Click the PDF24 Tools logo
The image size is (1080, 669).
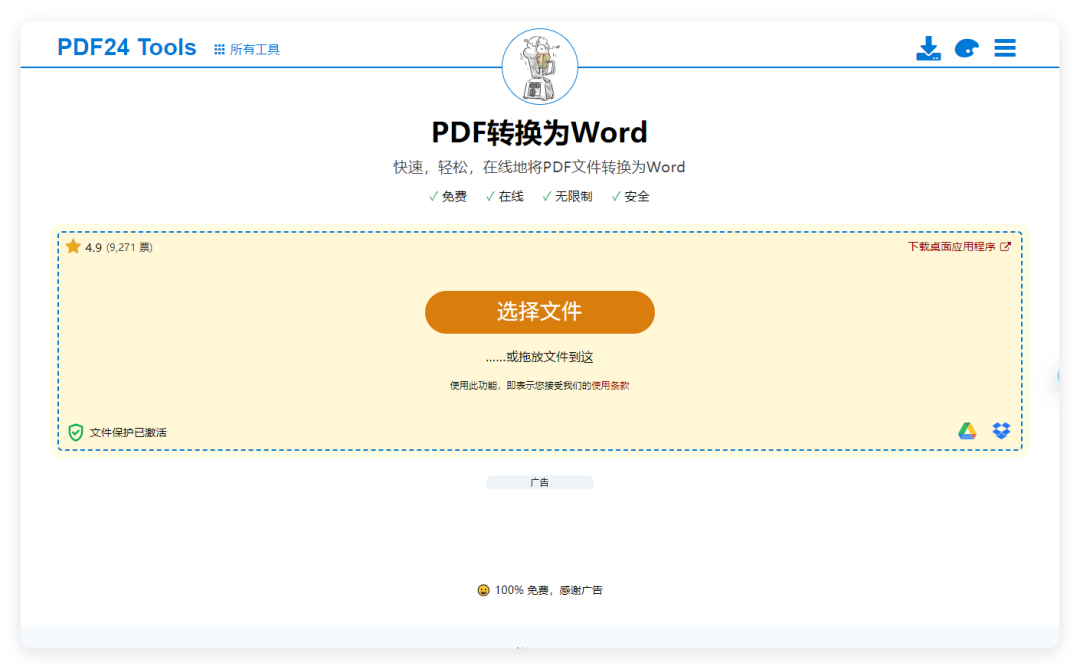coord(127,48)
